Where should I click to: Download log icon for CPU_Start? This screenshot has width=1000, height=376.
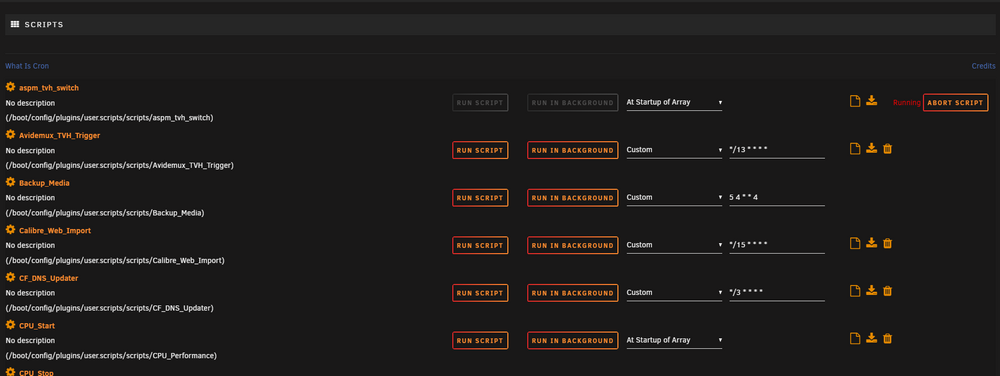pyautogui.click(x=872, y=338)
